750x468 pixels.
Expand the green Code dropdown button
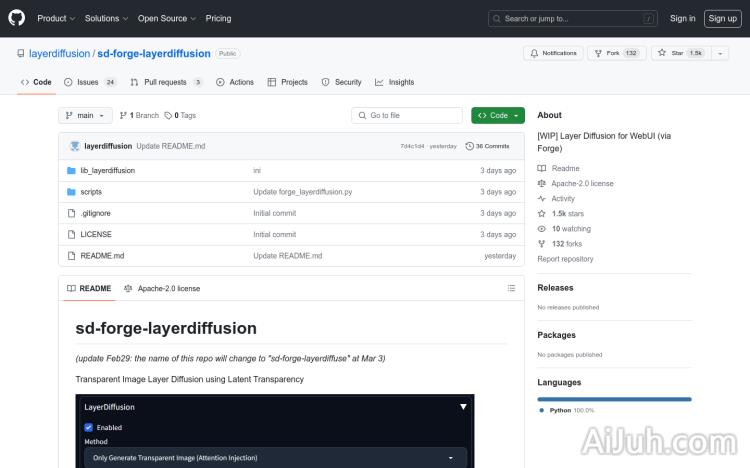tap(497, 115)
